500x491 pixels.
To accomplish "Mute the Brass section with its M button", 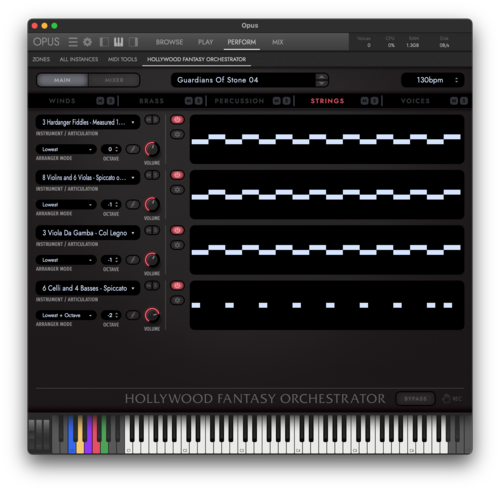I will coord(189,101).
